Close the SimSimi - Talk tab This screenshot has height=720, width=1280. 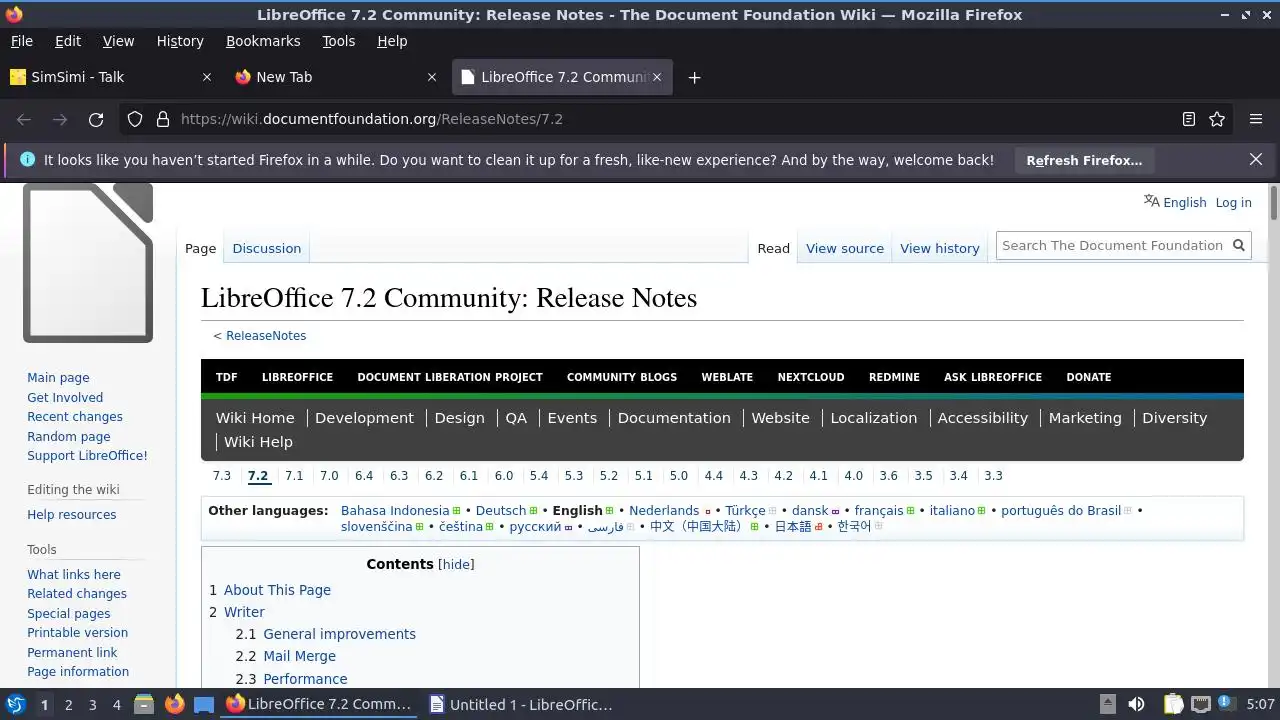(207, 77)
